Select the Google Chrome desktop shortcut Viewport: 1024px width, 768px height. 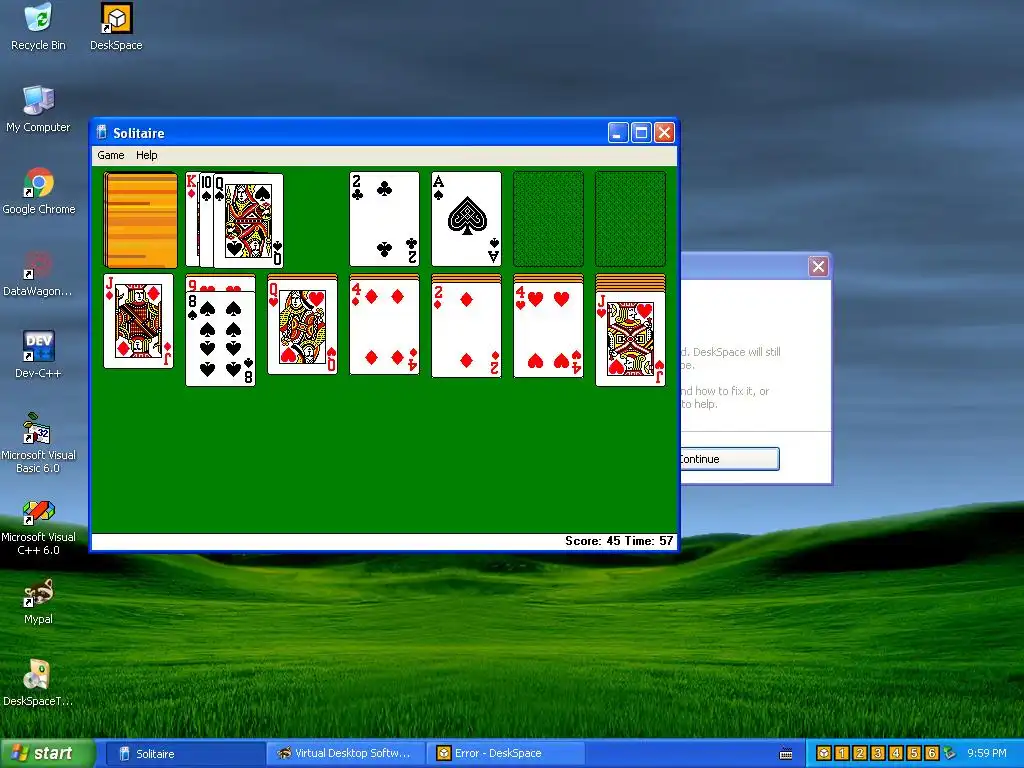pyautogui.click(x=39, y=191)
